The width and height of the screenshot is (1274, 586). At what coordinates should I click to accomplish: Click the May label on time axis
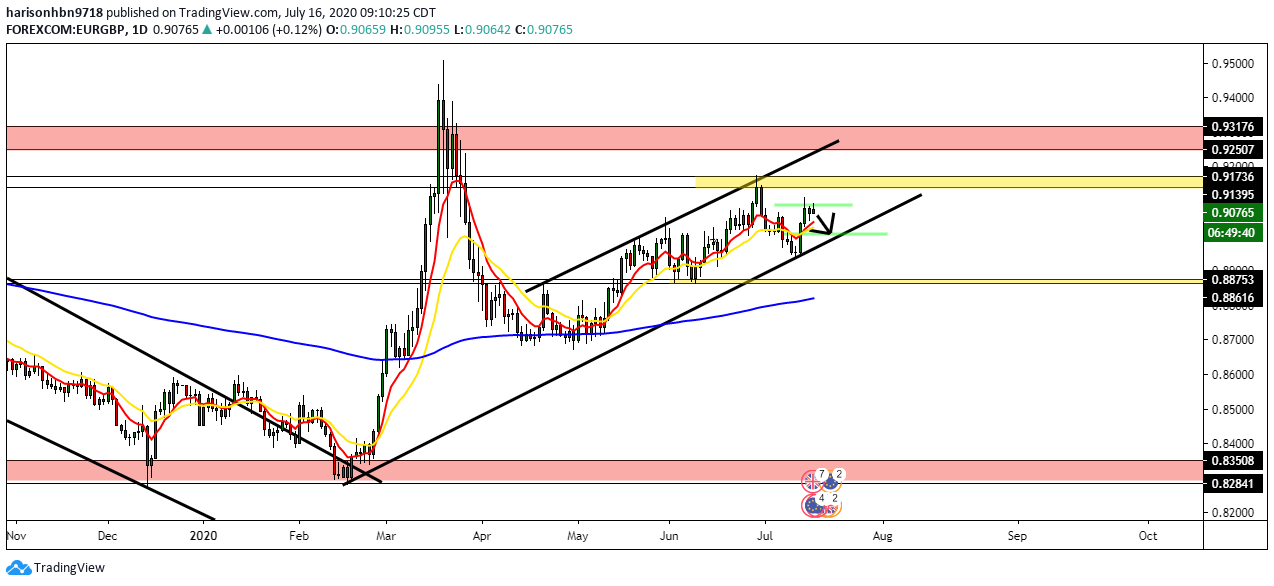tap(577, 536)
